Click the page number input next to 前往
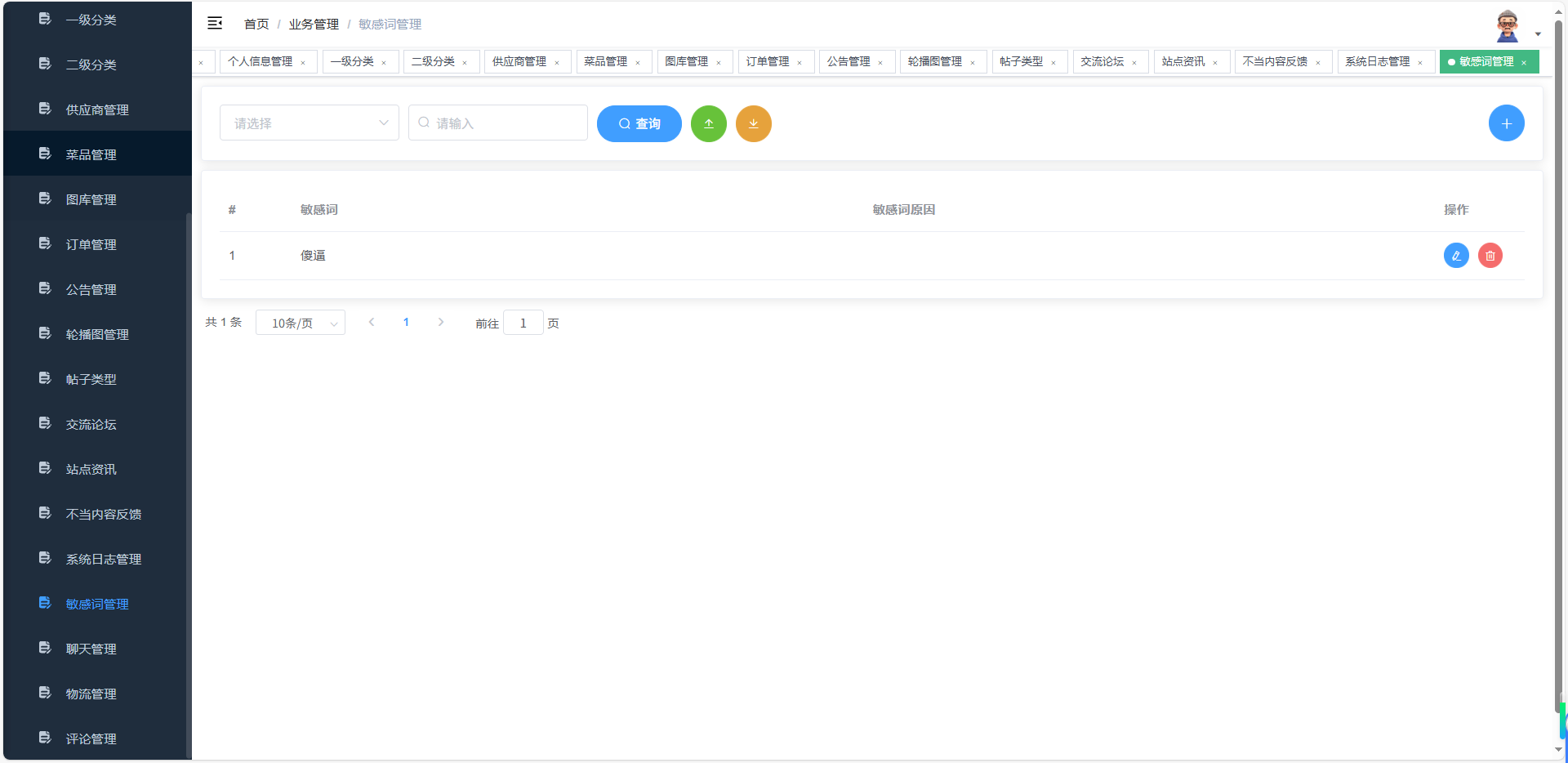Screen dimensions: 1568x763 pos(523,323)
